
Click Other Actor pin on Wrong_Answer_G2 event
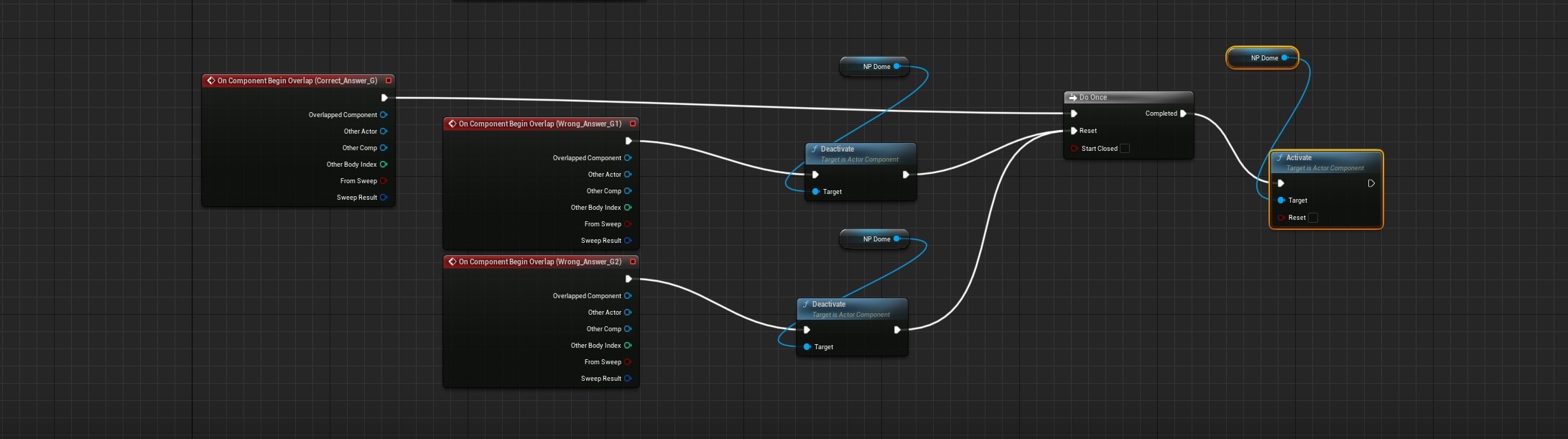click(x=628, y=313)
